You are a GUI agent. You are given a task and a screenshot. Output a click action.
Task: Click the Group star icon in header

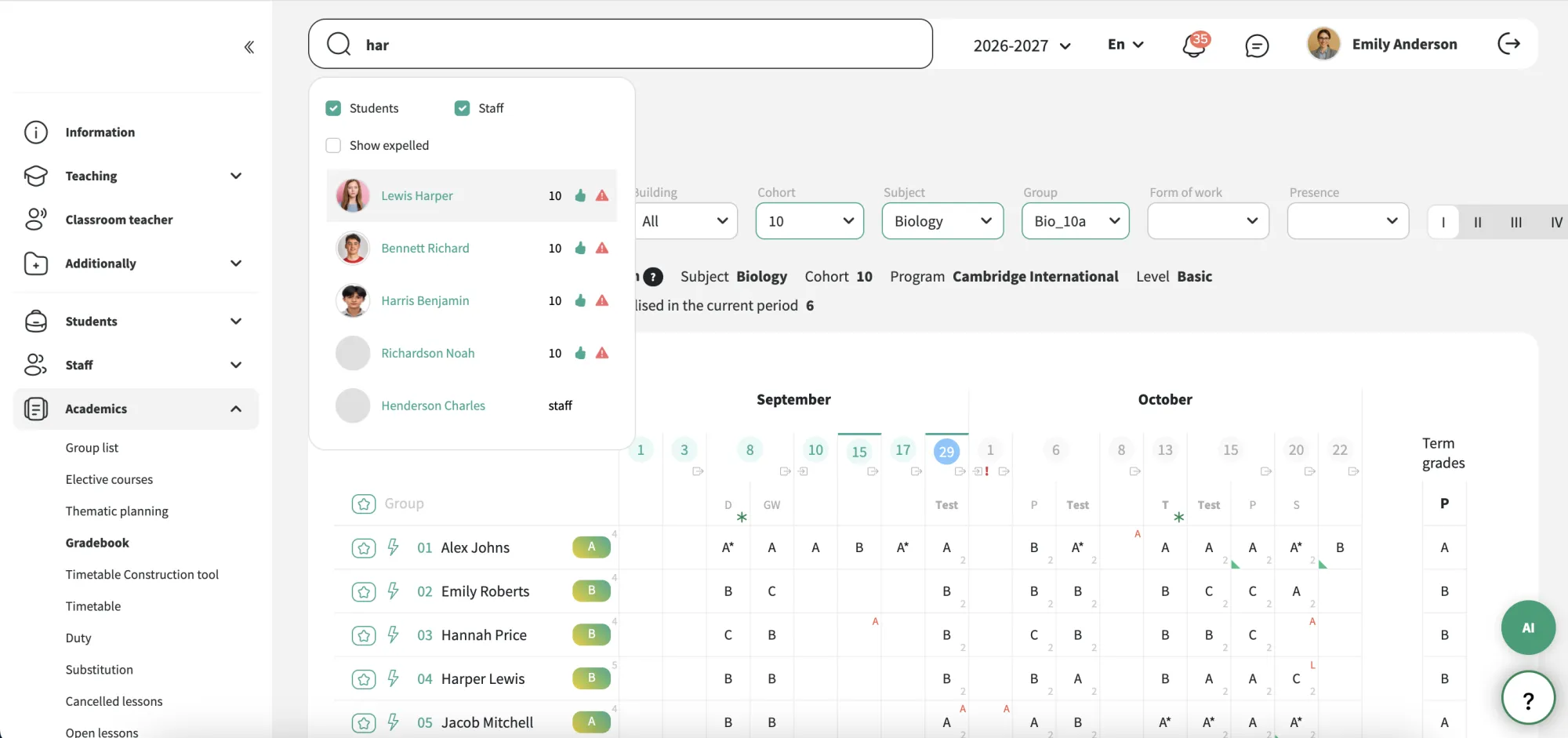click(363, 504)
